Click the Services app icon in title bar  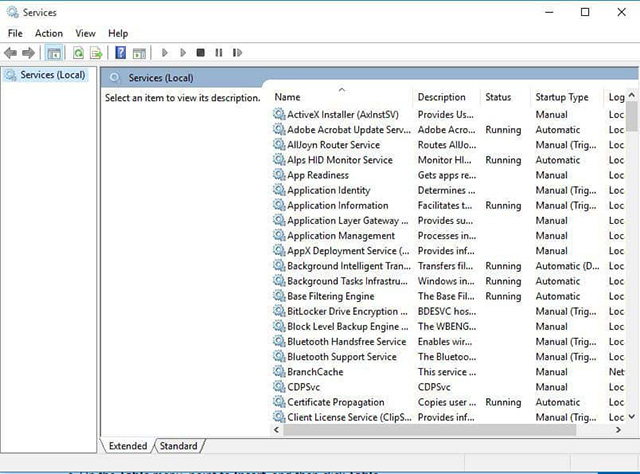(12, 12)
